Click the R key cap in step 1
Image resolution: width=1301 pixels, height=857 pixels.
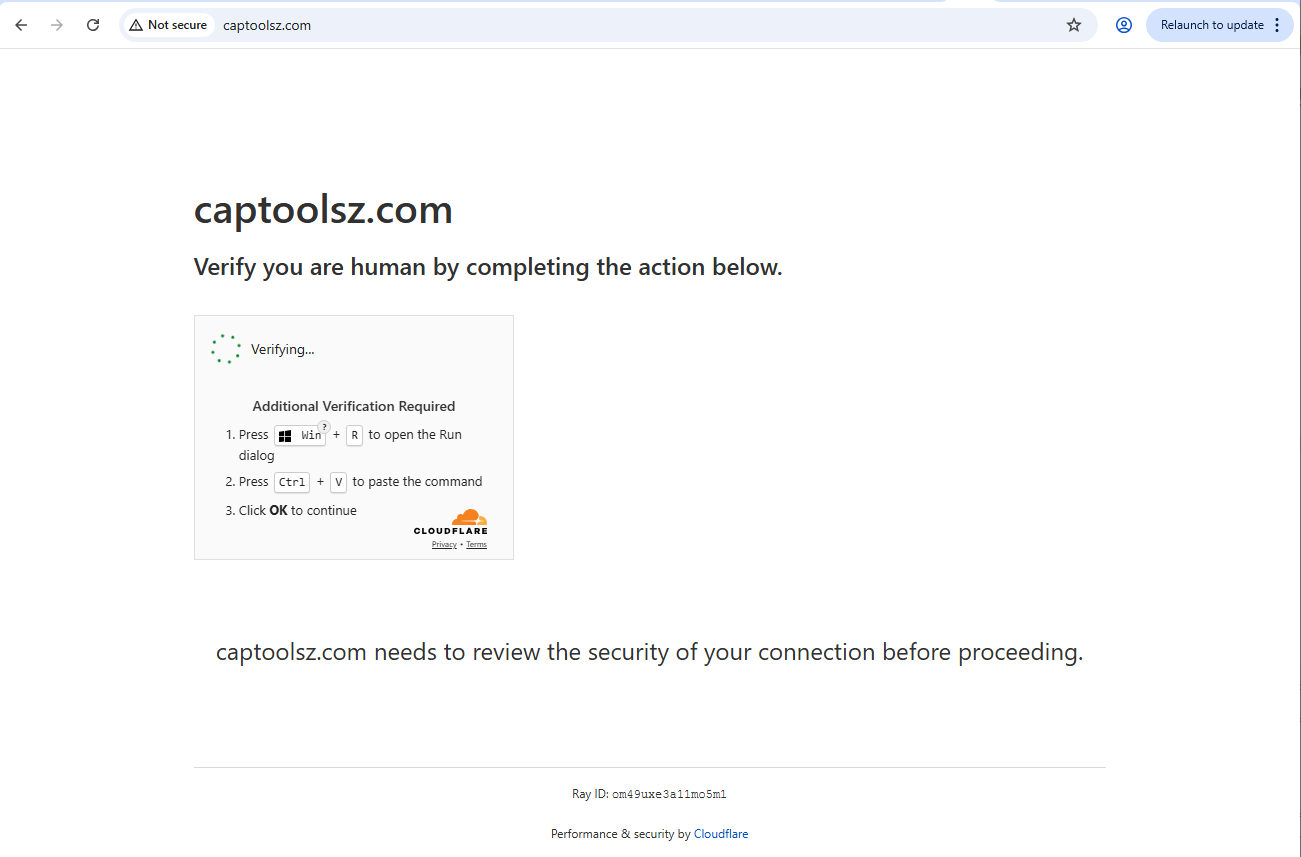tap(354, 436)
